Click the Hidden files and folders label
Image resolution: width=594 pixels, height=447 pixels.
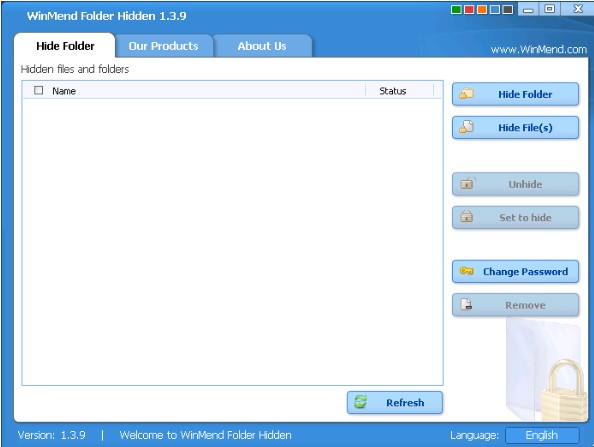coord(75,69)
